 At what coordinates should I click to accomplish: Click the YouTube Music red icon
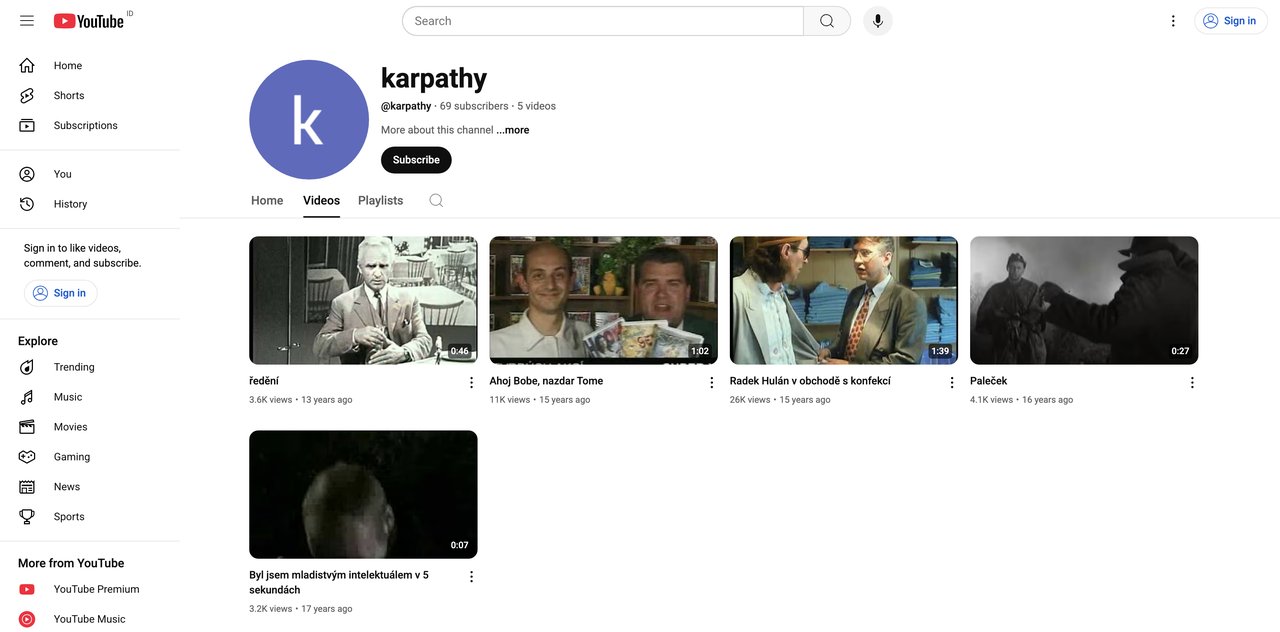(x=27, y=619)
